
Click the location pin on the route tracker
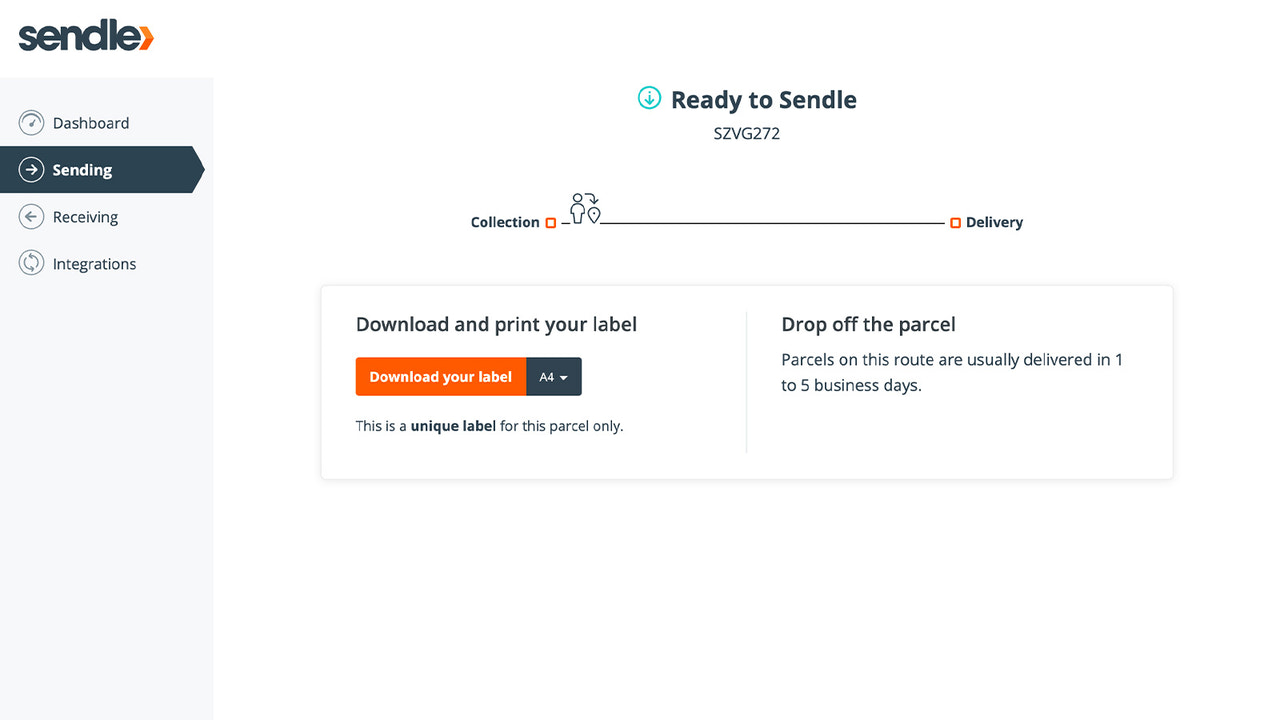592,213
